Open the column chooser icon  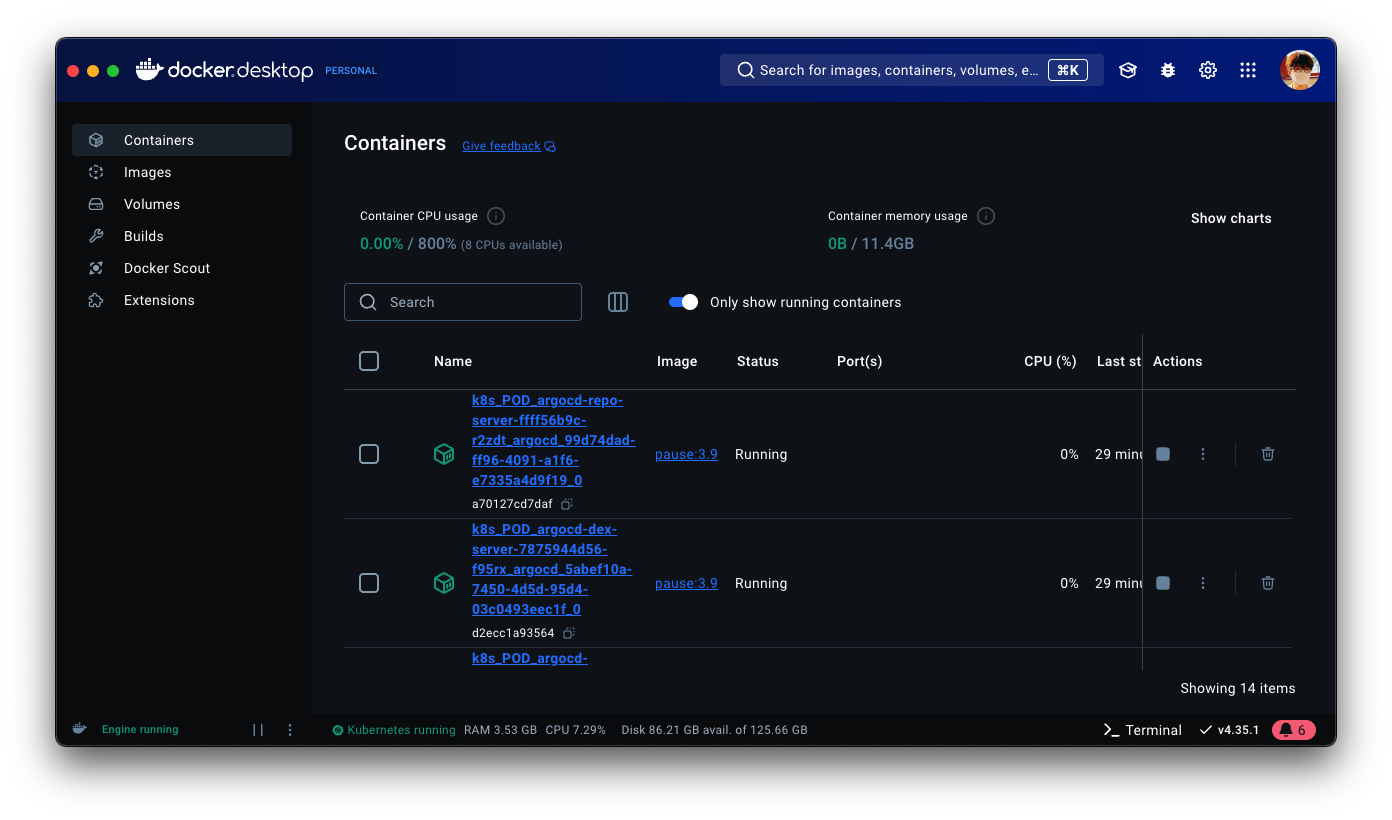[x=618, y=302]
